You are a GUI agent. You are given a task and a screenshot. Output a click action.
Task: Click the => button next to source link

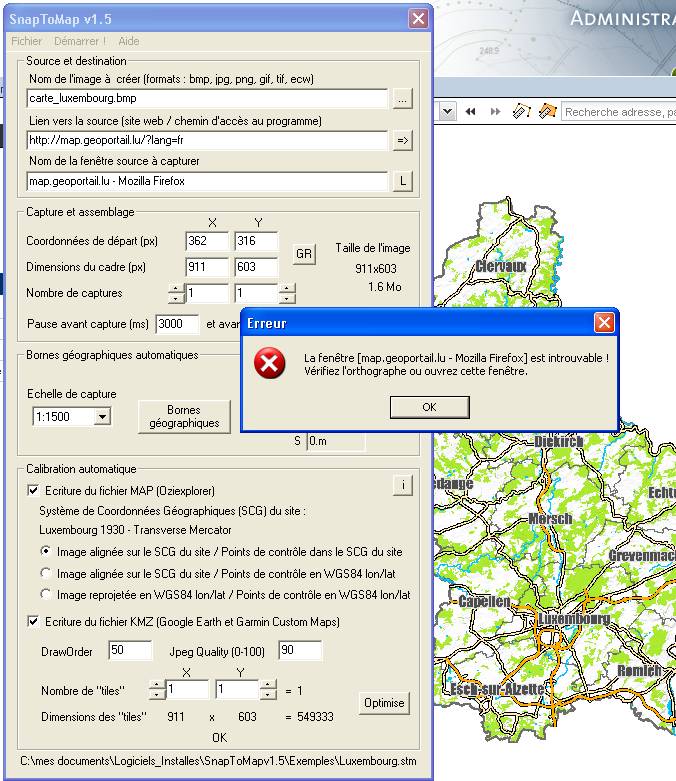point(402,140)
